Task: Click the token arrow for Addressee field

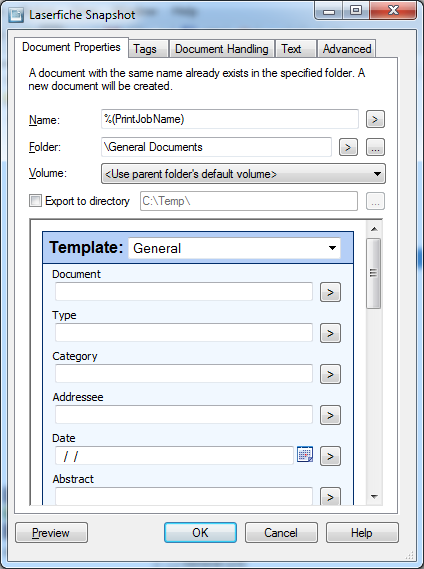Action: (330, 415)
